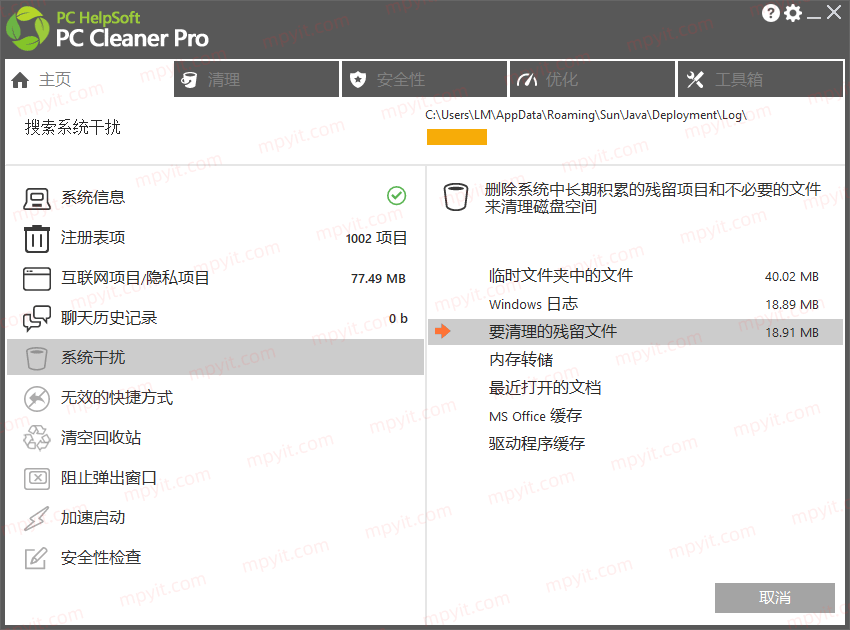This screenshot has width=850, height=630.
Task: Click the 加速启动 lightning icon
Action: pyautogui.click(x=36, y=518)
